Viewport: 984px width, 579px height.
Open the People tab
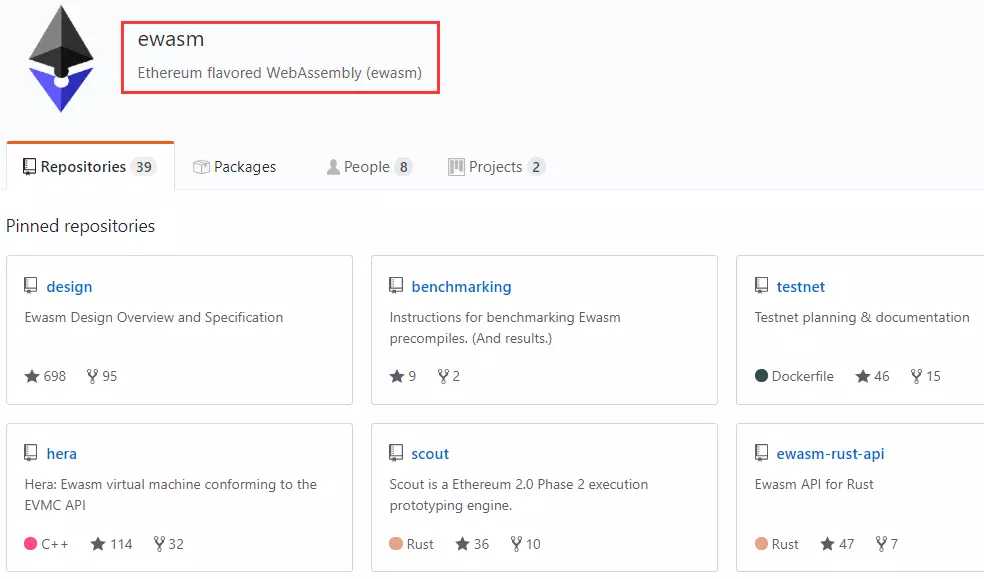pos(369,166)
